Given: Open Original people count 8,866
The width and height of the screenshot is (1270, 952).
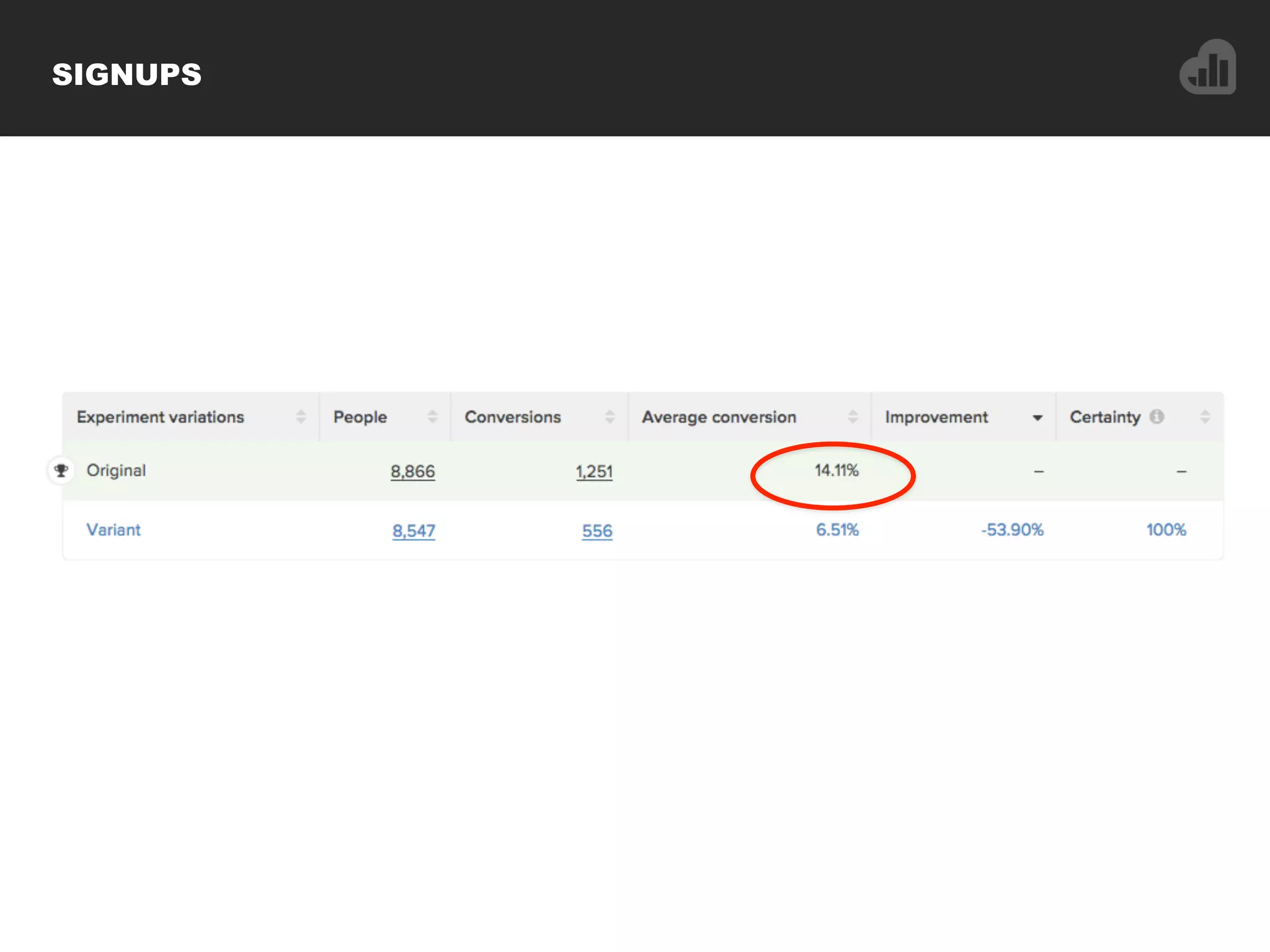Looking at the screenshot, I should tap(412, 472).
